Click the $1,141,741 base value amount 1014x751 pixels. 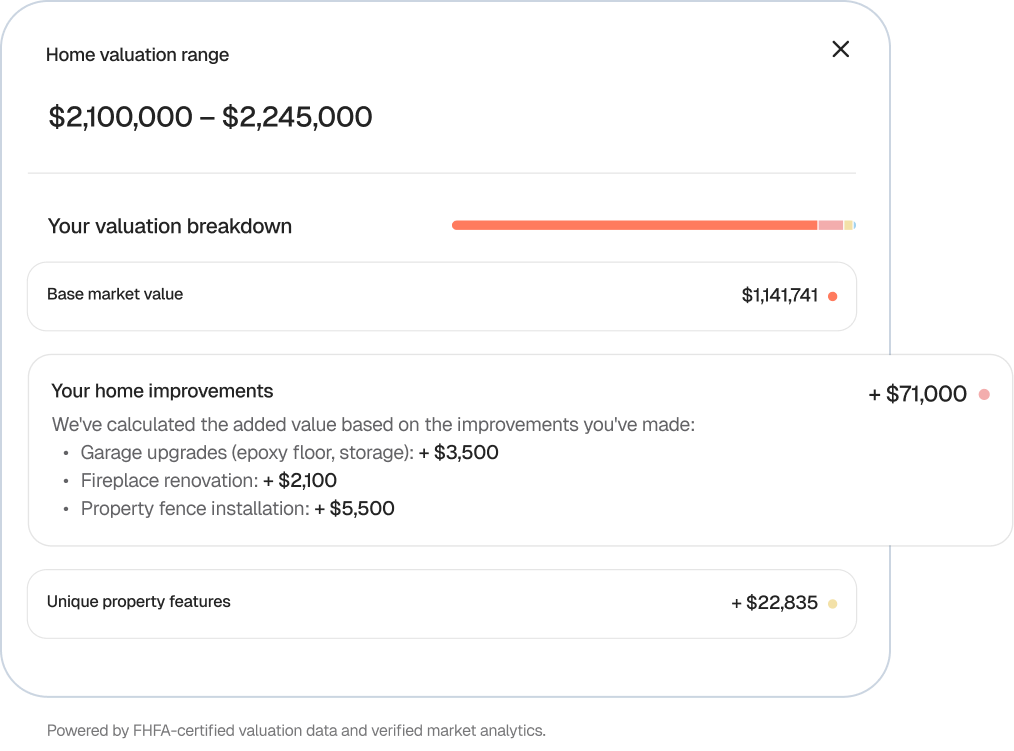pos(779,295)
